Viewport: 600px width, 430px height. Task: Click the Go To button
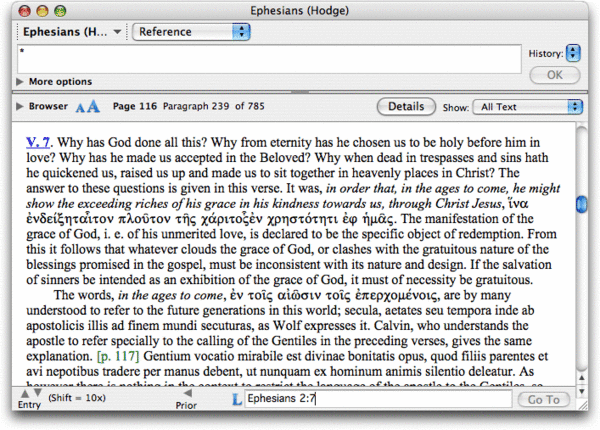[x=544, y=400]
